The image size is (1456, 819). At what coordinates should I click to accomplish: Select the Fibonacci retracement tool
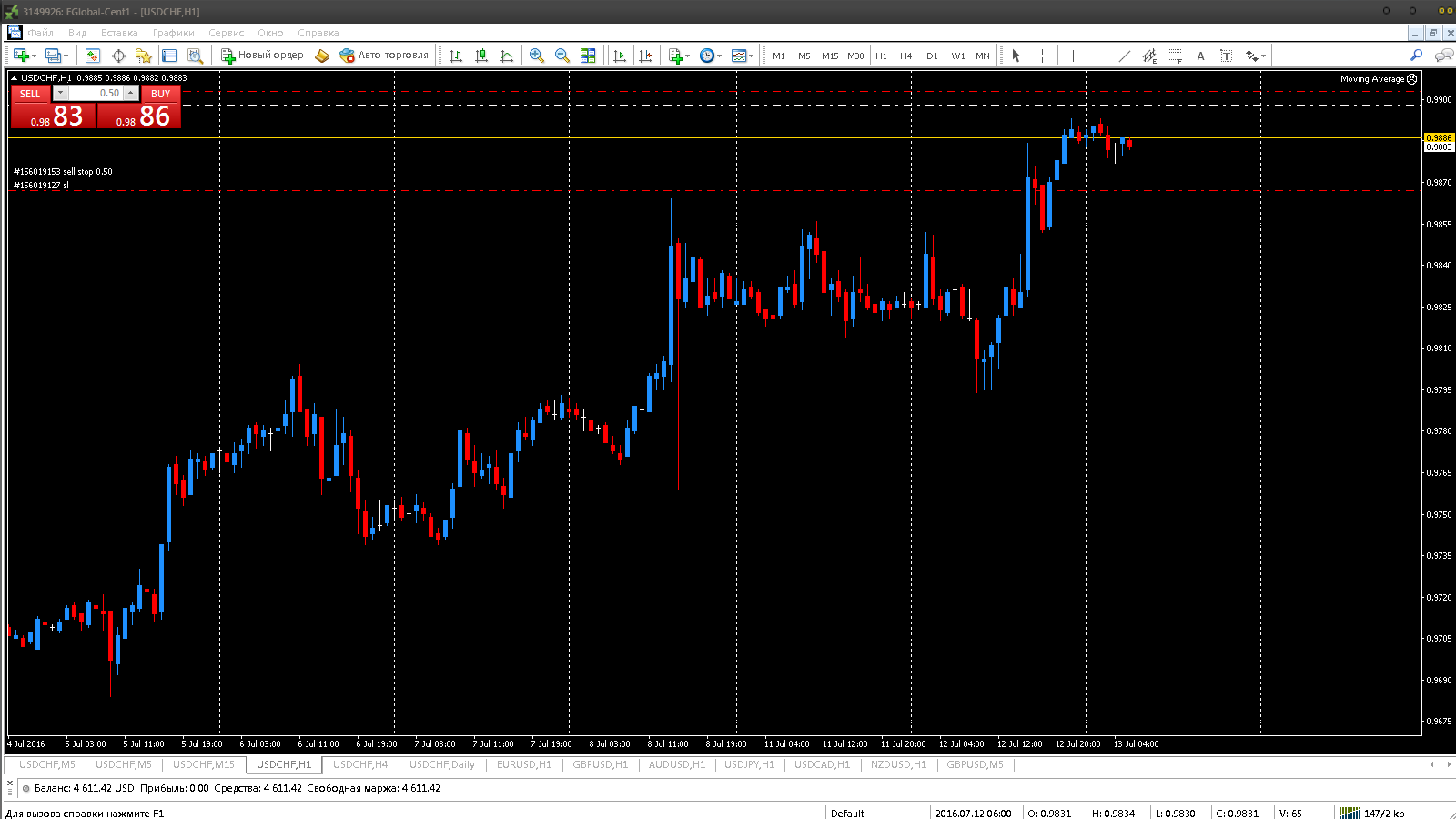tap(1176, 56)
